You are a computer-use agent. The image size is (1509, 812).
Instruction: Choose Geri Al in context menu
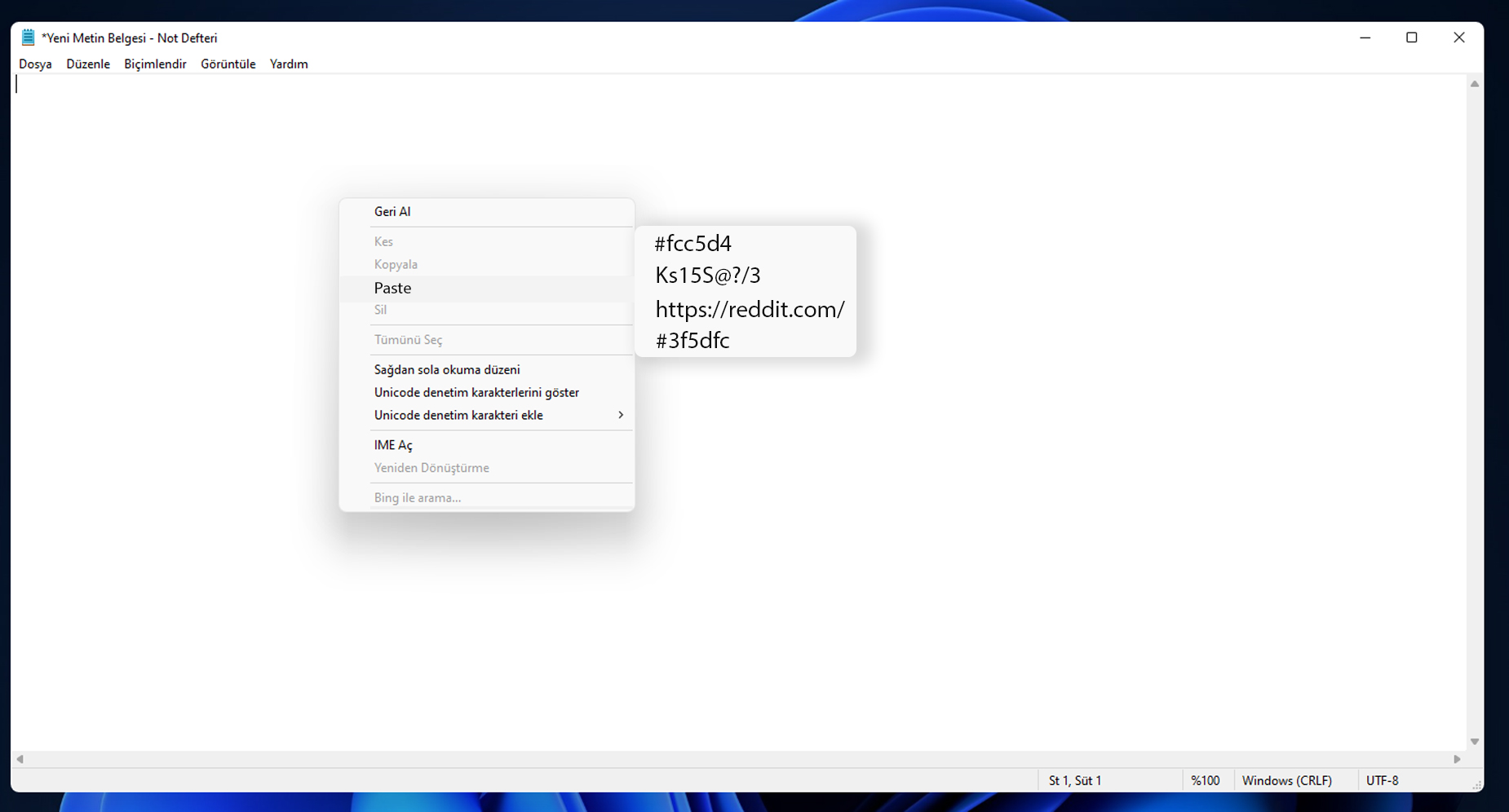click(487, 211)
